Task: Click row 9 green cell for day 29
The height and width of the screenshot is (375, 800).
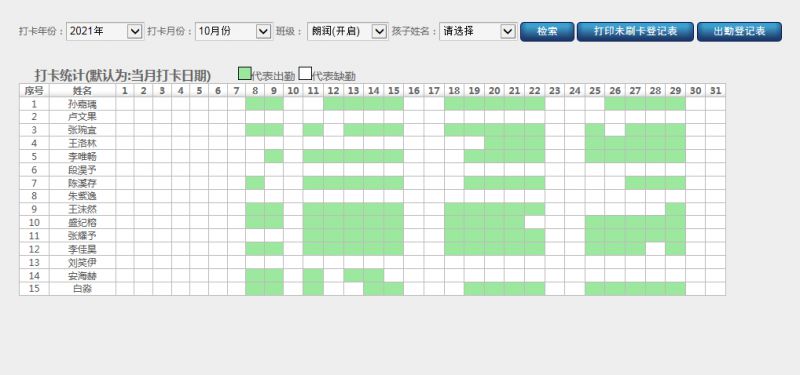Action: pyautogui.click(x=675, y=210)
